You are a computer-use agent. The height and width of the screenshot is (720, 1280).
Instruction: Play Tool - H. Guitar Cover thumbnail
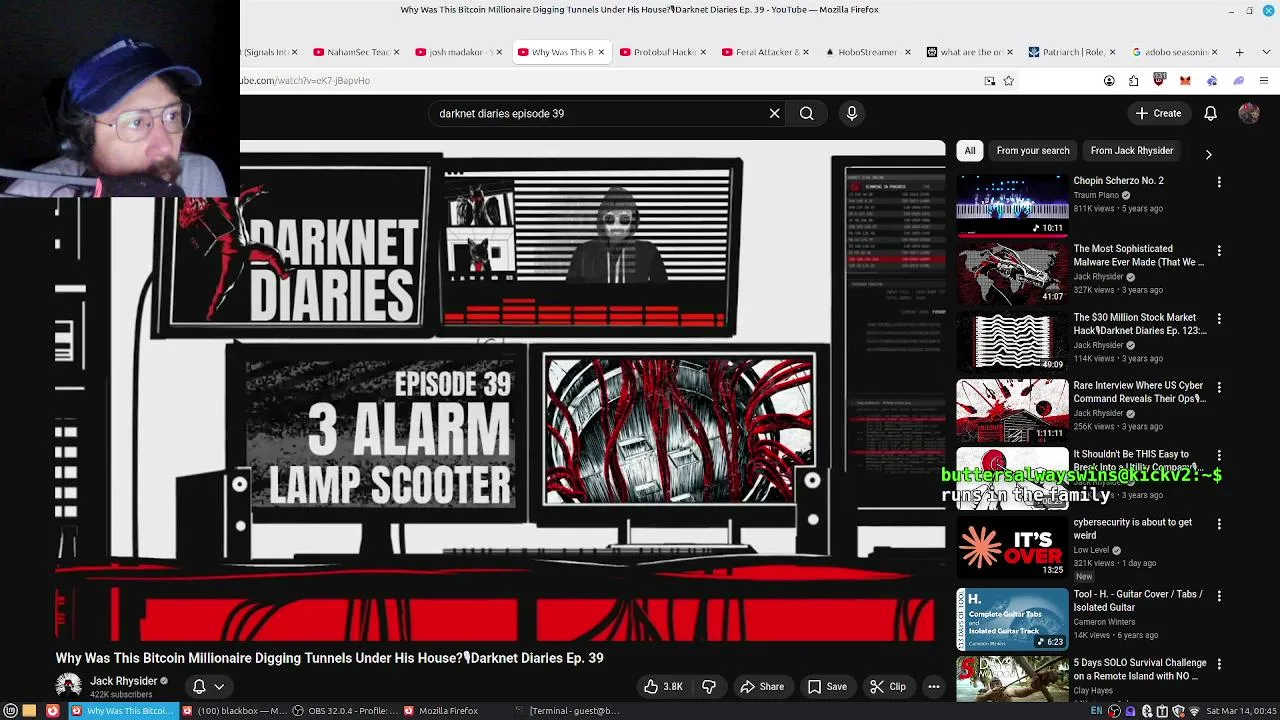tap(1012, 619)
